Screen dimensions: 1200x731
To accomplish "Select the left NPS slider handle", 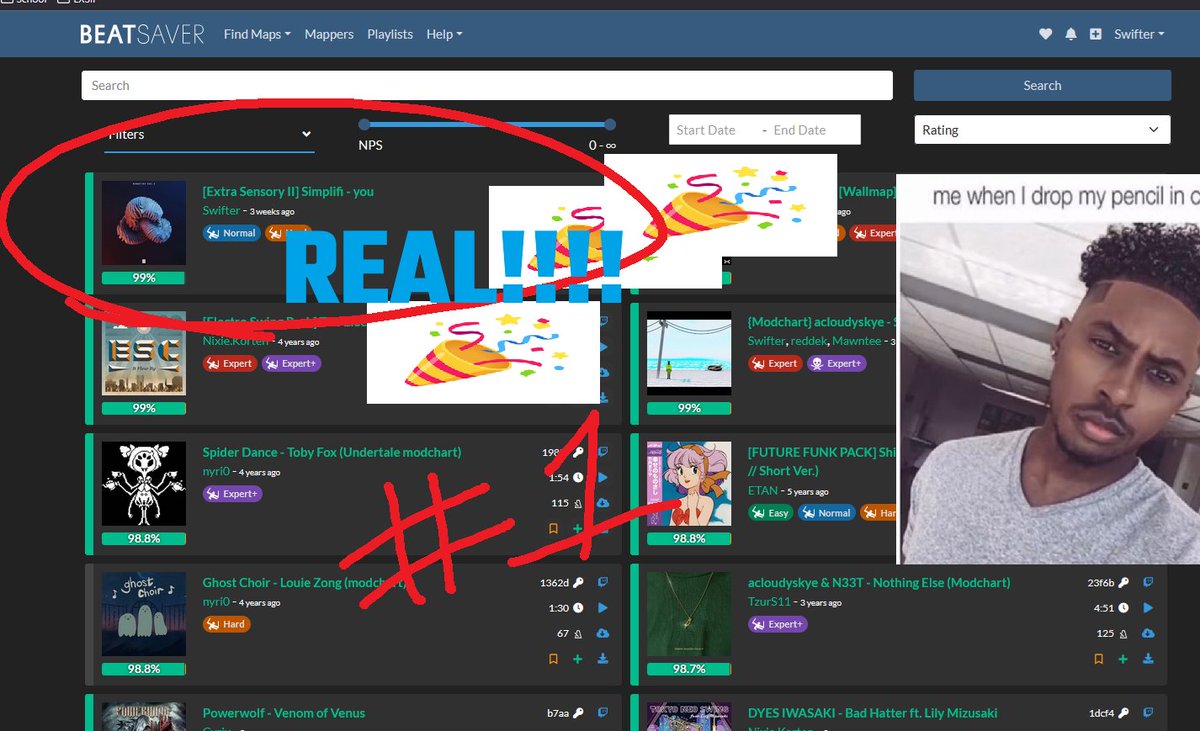I will [364, 124].
